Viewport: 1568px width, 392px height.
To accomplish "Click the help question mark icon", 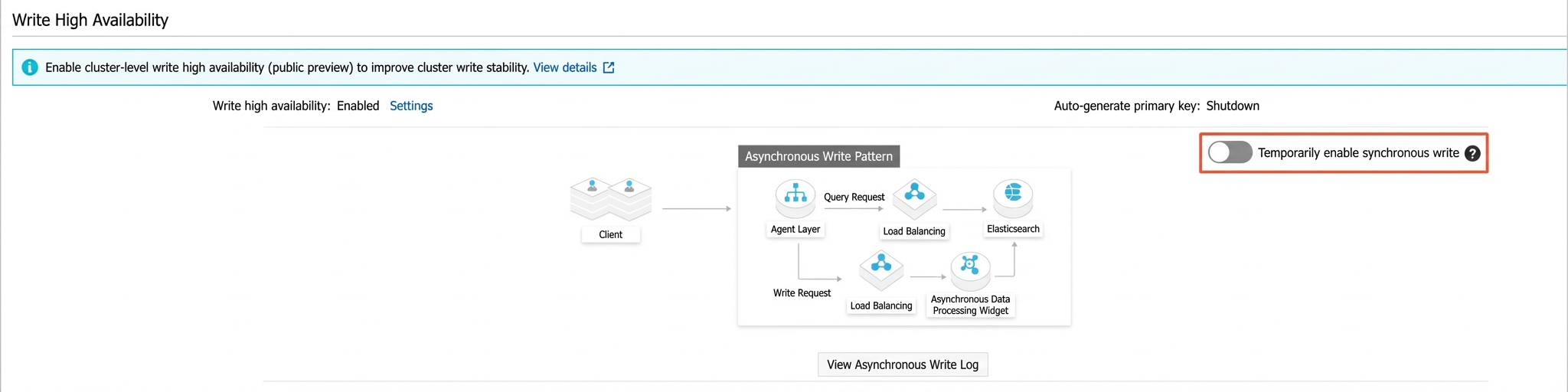I will pyautogui.click(x=1472, y=153).
